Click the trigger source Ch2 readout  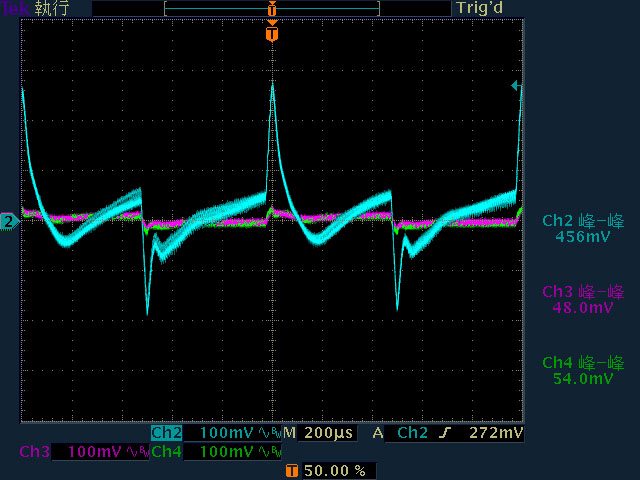click(x=412, y=433)
